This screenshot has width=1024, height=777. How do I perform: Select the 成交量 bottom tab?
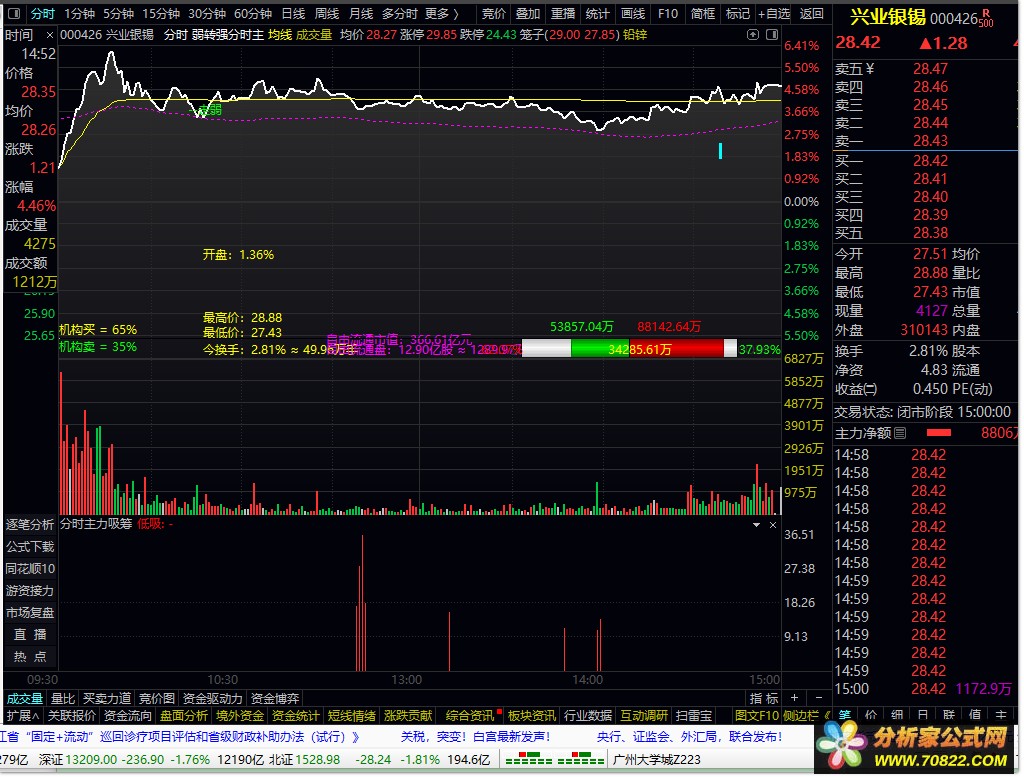[x=25, y=699]
